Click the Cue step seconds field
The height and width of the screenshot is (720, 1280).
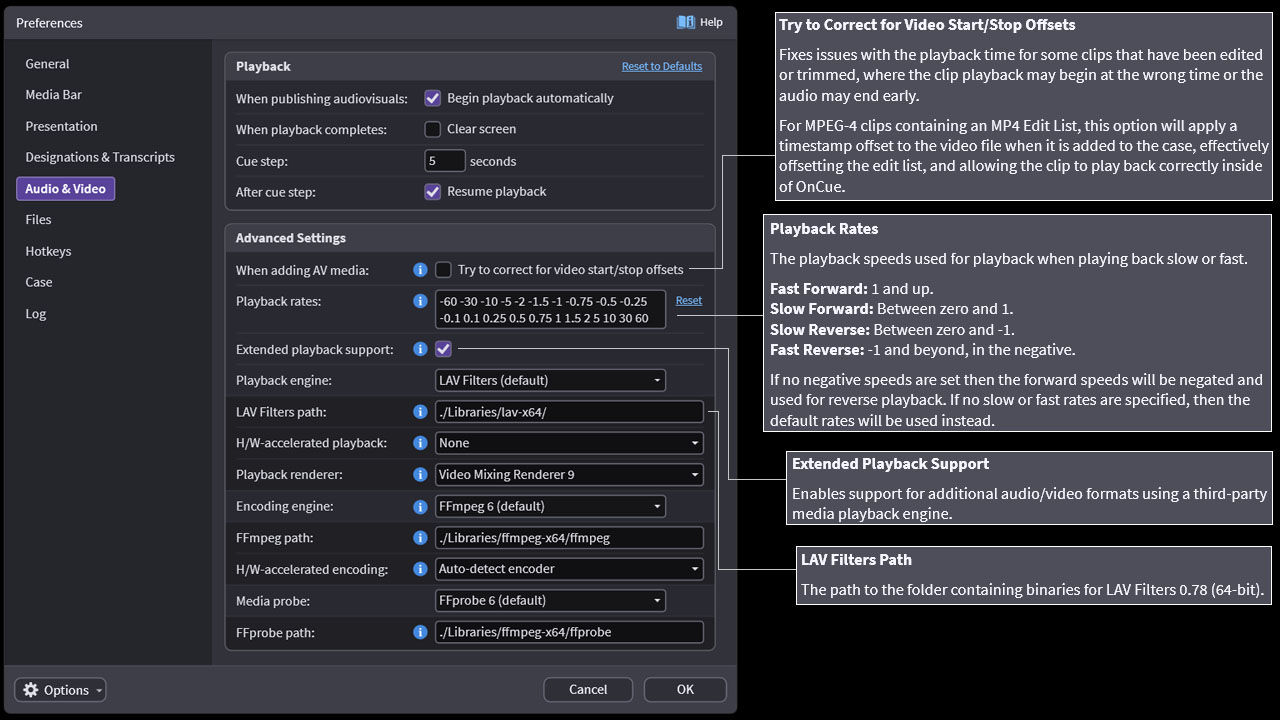(445, 160)
